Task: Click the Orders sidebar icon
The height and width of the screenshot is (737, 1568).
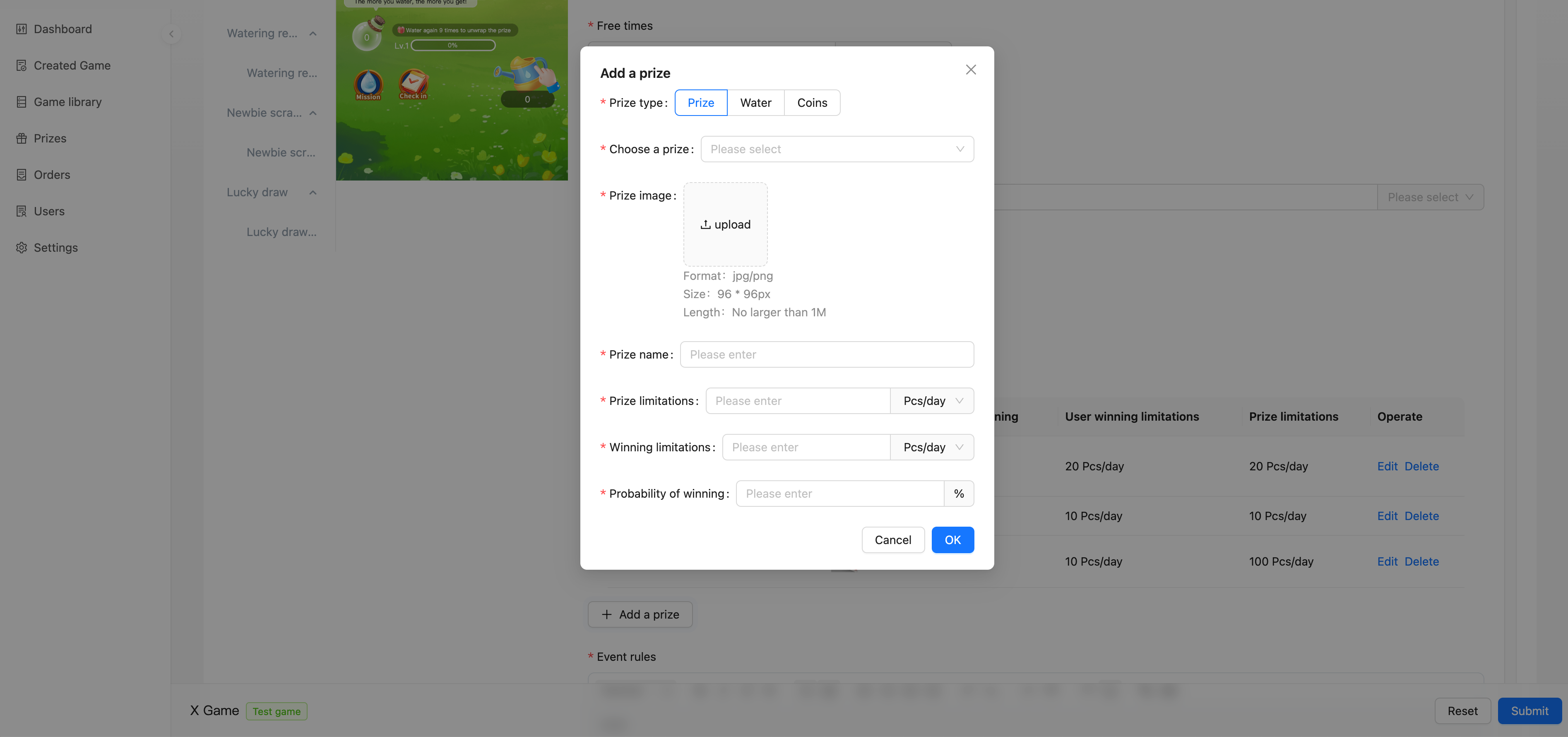Action: point(21,175)
